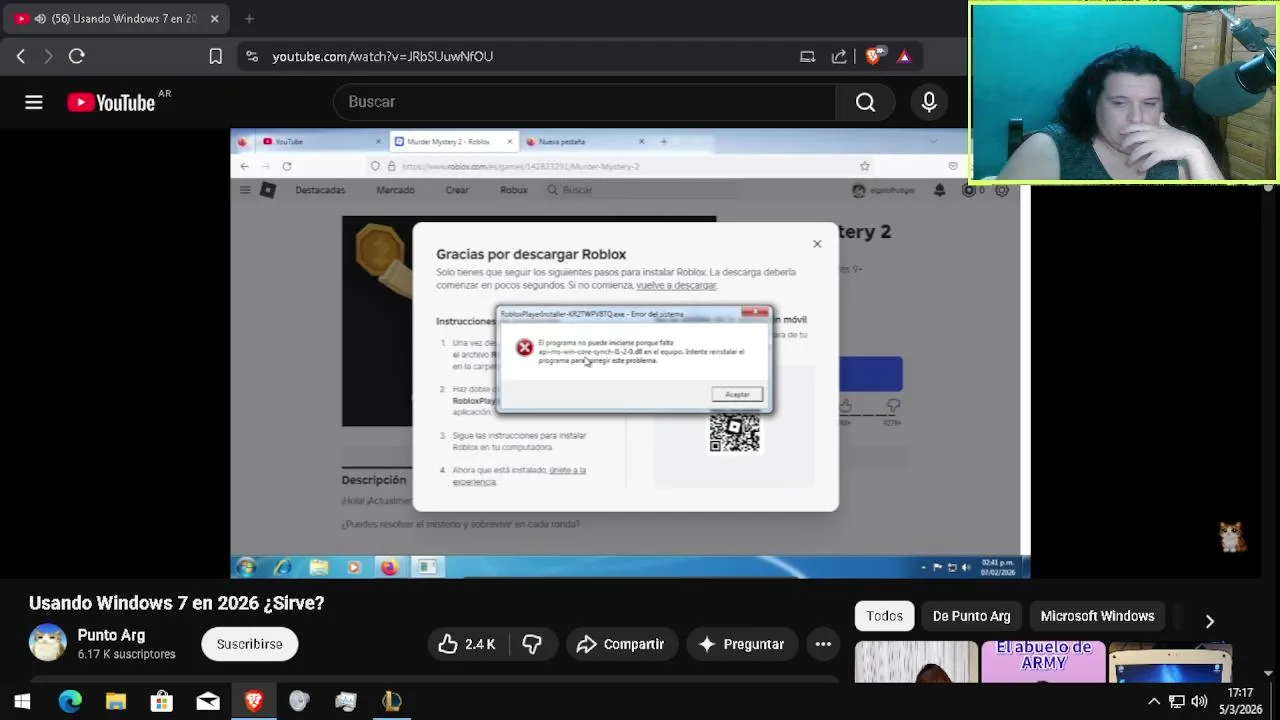Click Suscribirse button
The height and width of the screenshot is (720, 1280).
pyautogui.click(x=250, y=644)
